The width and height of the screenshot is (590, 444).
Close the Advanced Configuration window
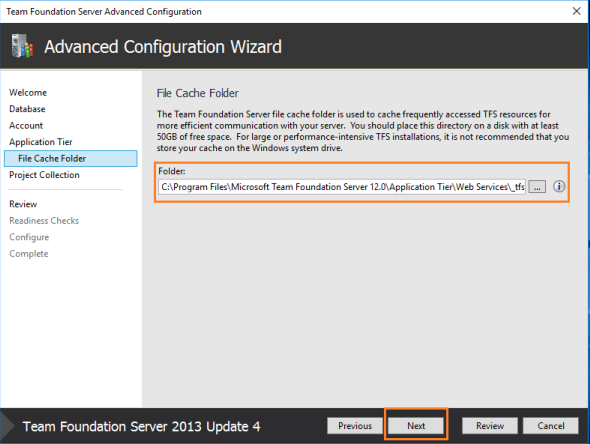click(576, 11)
